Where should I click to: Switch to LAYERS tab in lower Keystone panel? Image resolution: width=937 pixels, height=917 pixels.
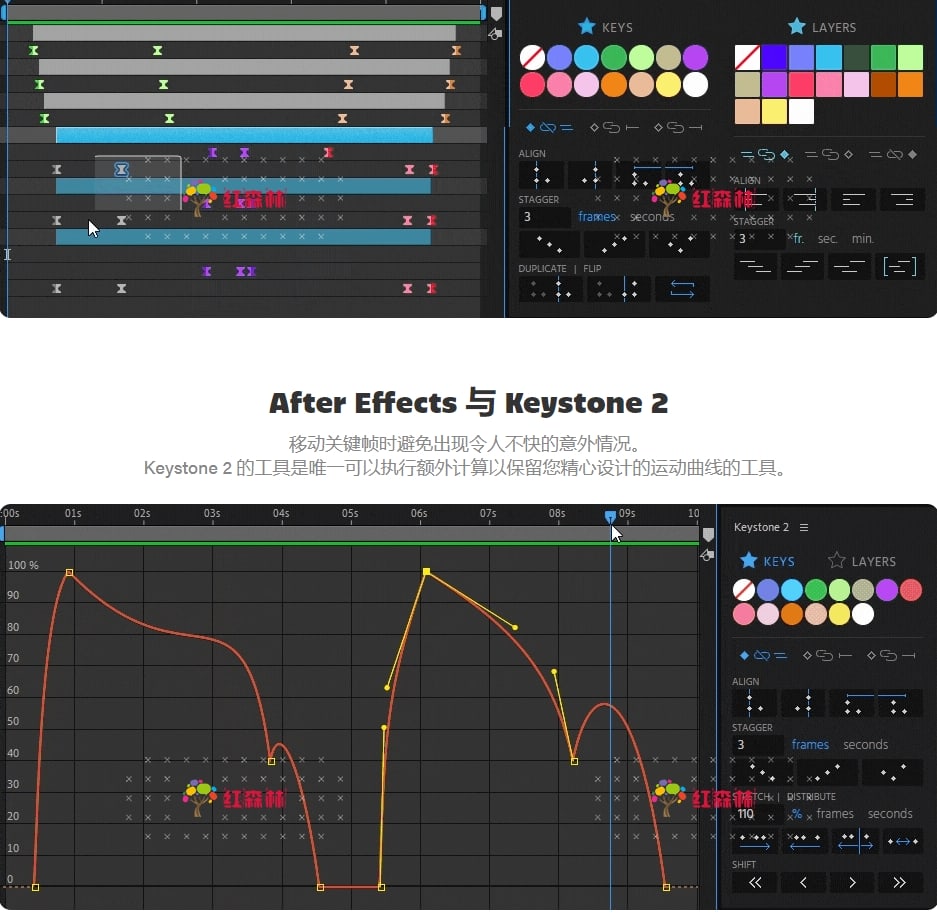point(862,561)
